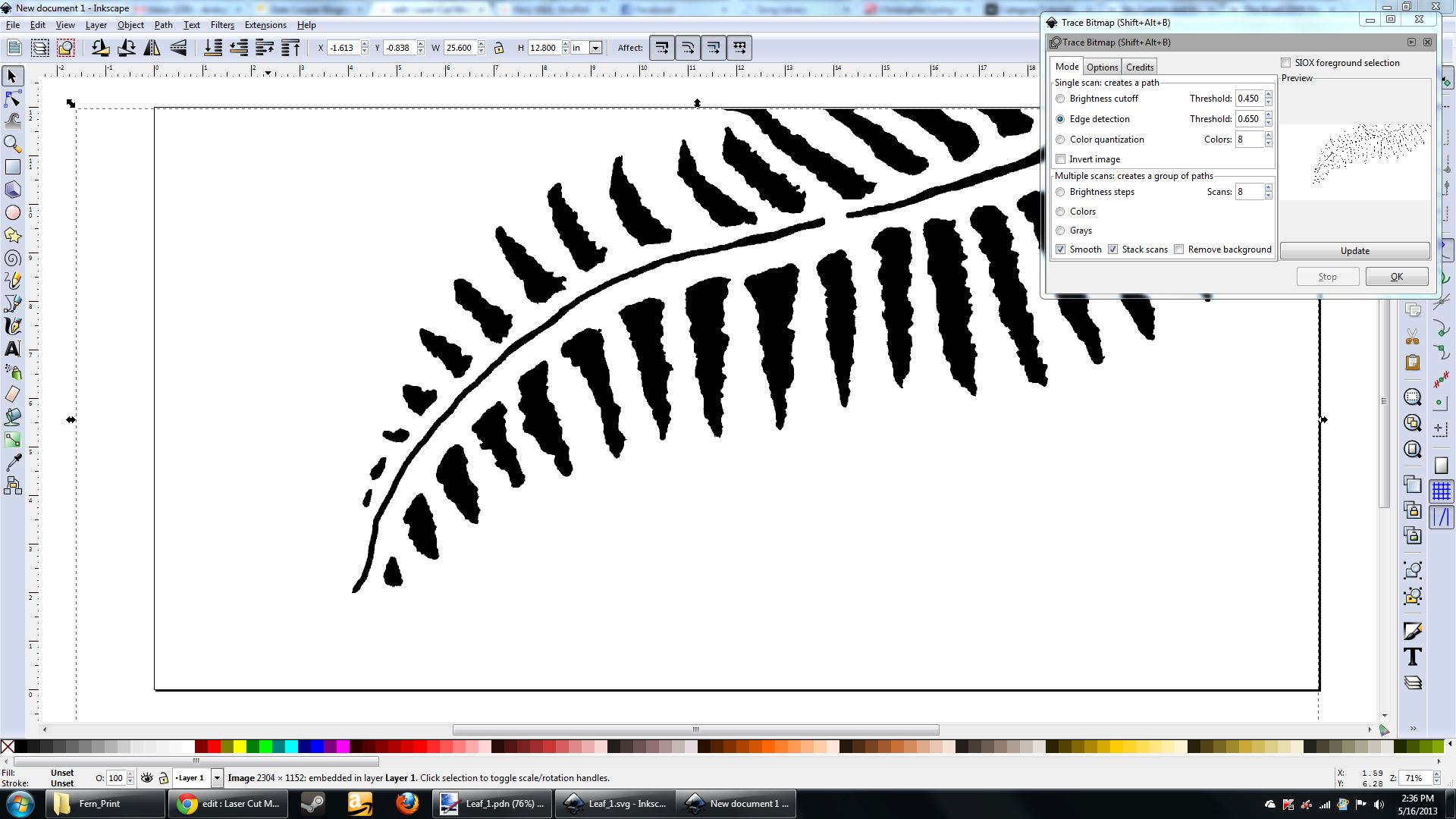1456x819 pixels.
Task: Adjust zoom percentage stepper
Action: [x=1436, y=778]
